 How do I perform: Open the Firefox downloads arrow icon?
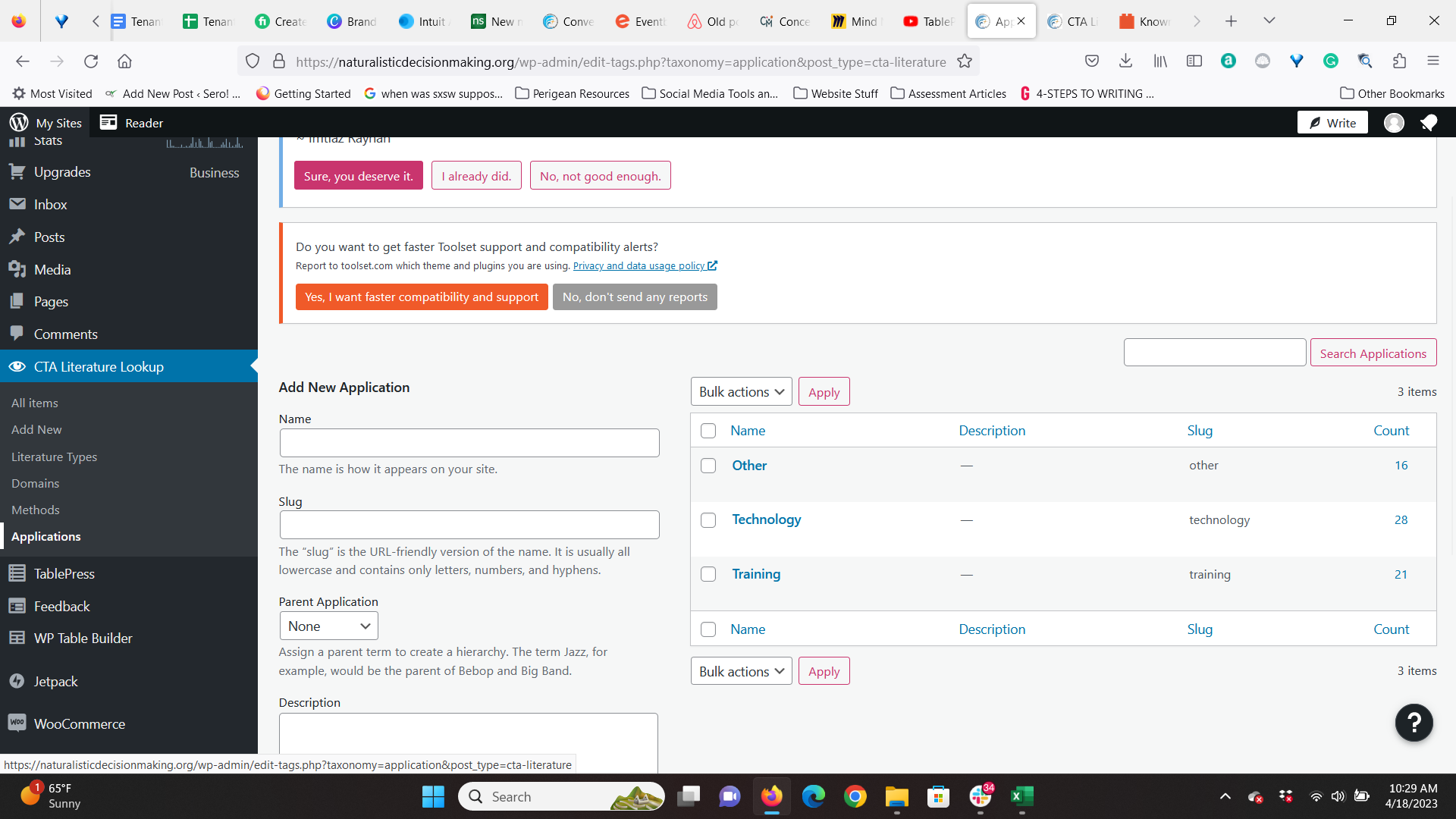(x=1125, y=61)
